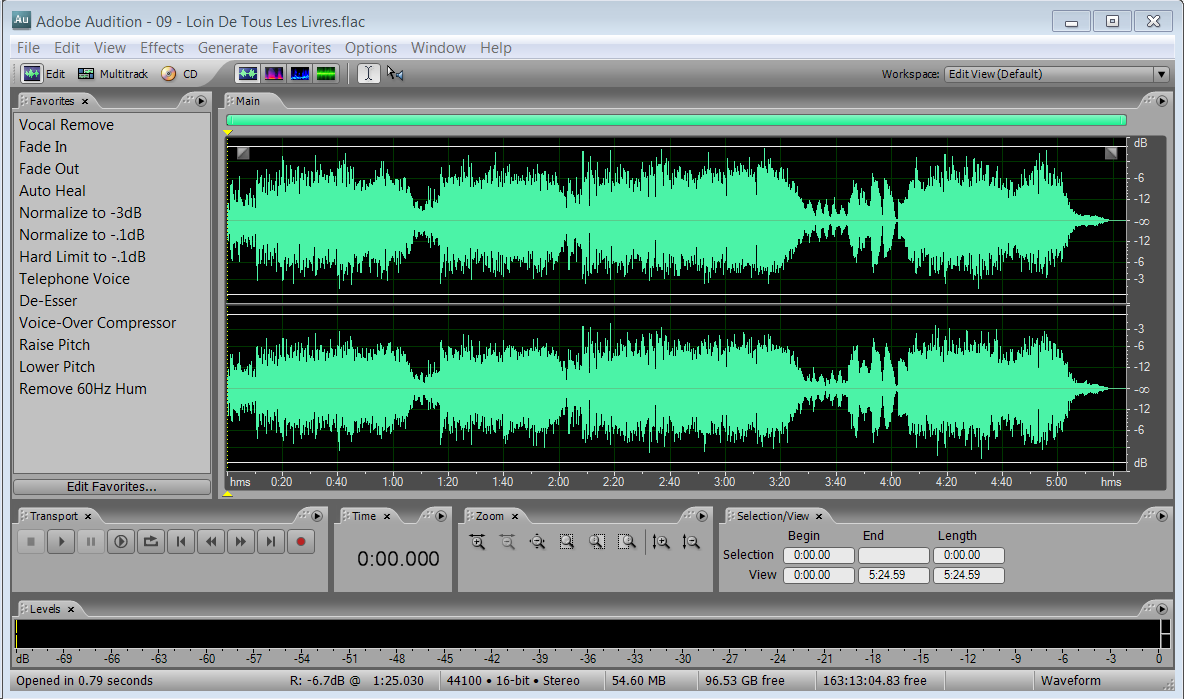Open the Favorites menu
Screen dimensions: 1184x699
click(x=301, y=48)
